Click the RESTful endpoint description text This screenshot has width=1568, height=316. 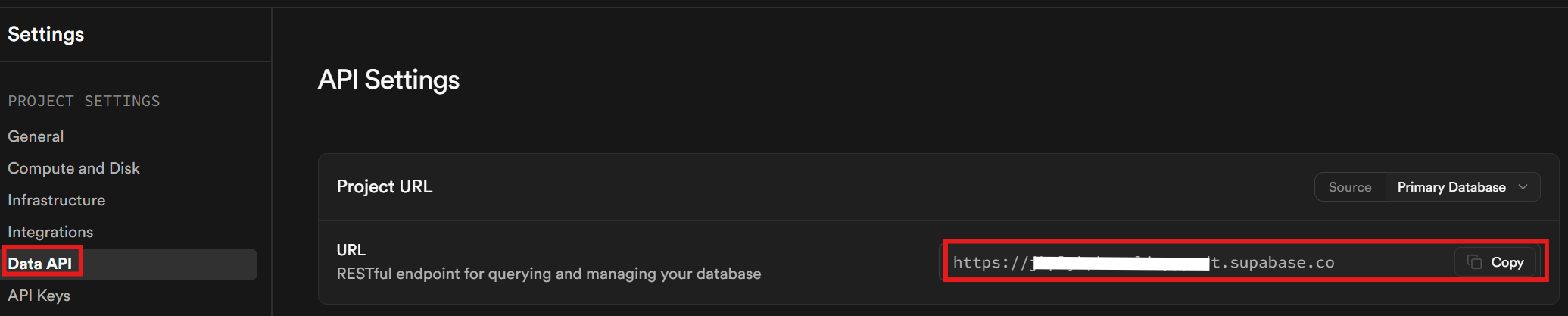click(548, 274)
